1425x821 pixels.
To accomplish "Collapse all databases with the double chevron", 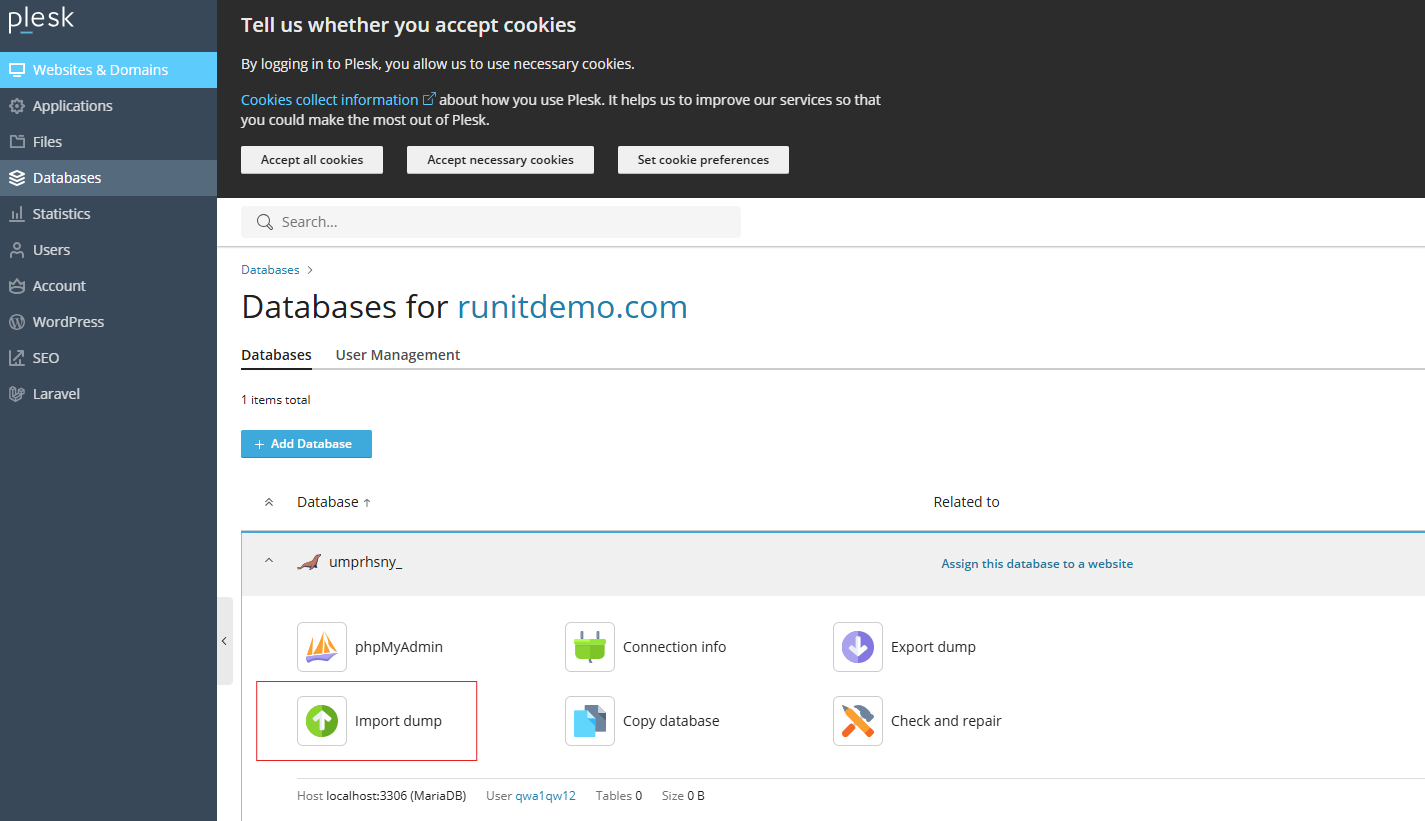I will 268,502.
